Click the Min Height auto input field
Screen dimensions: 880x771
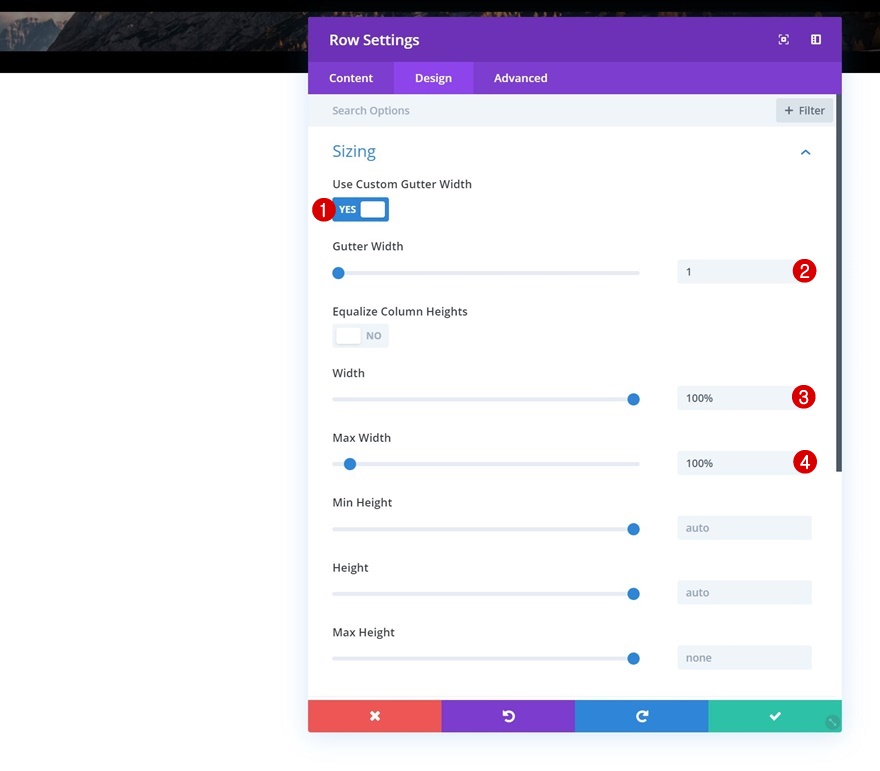744,527
